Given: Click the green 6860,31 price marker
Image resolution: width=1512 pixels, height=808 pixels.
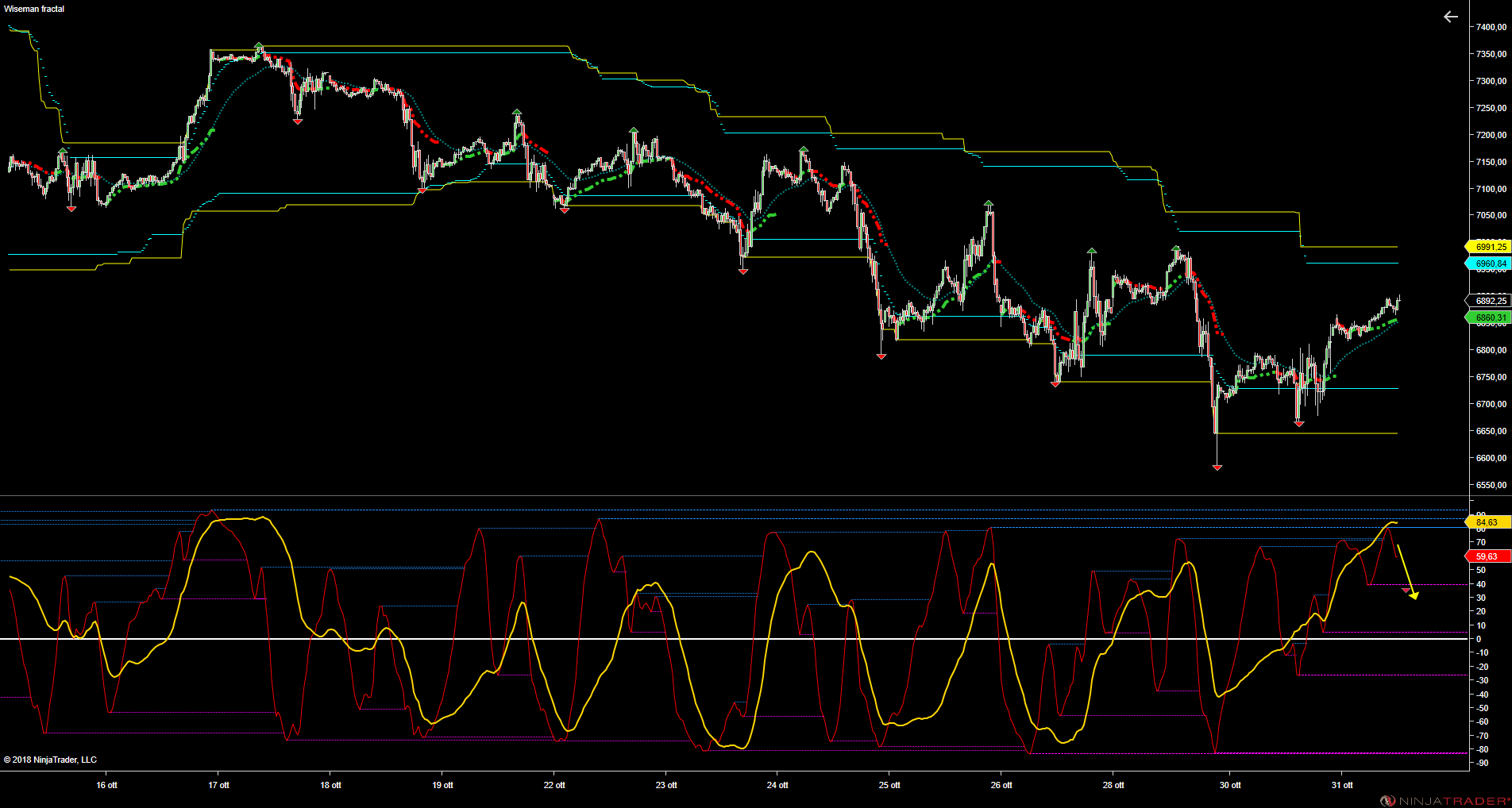Looking at the screenshot, I should click(1487, 317).
